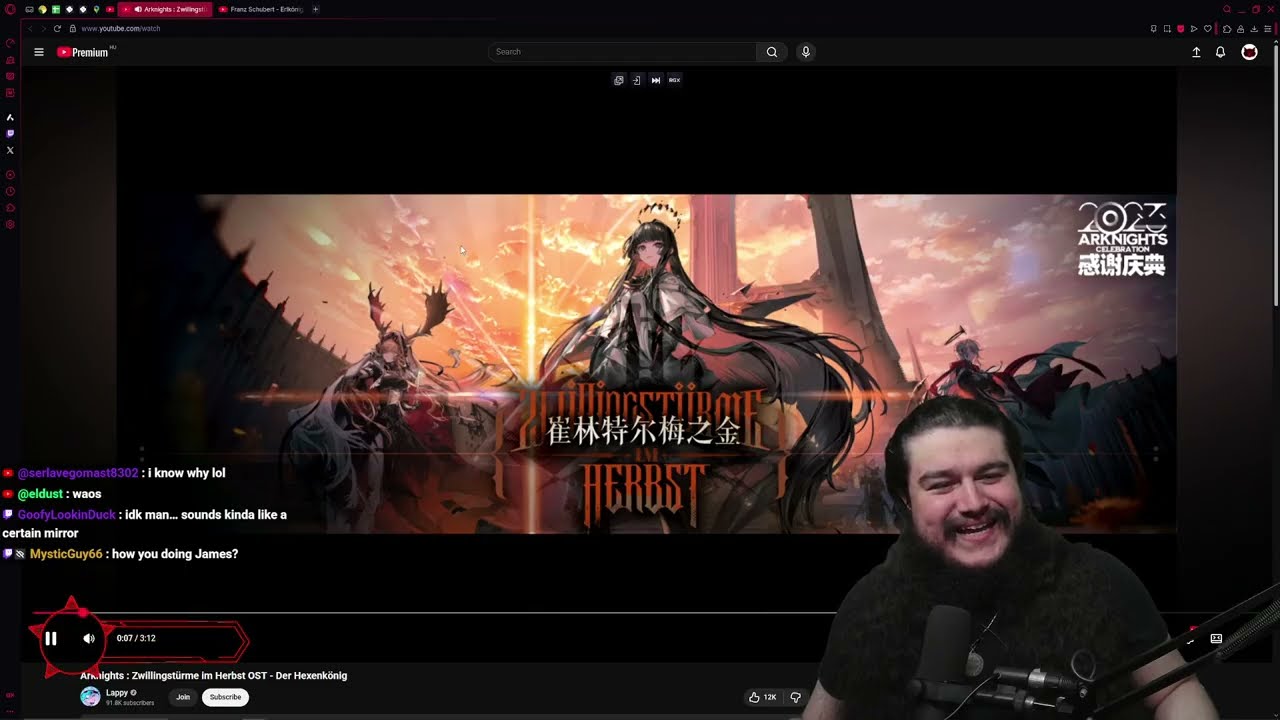Open the browser pinboard pin icon
This screenshot has height=720, width=1280.
click(1153, 29)
